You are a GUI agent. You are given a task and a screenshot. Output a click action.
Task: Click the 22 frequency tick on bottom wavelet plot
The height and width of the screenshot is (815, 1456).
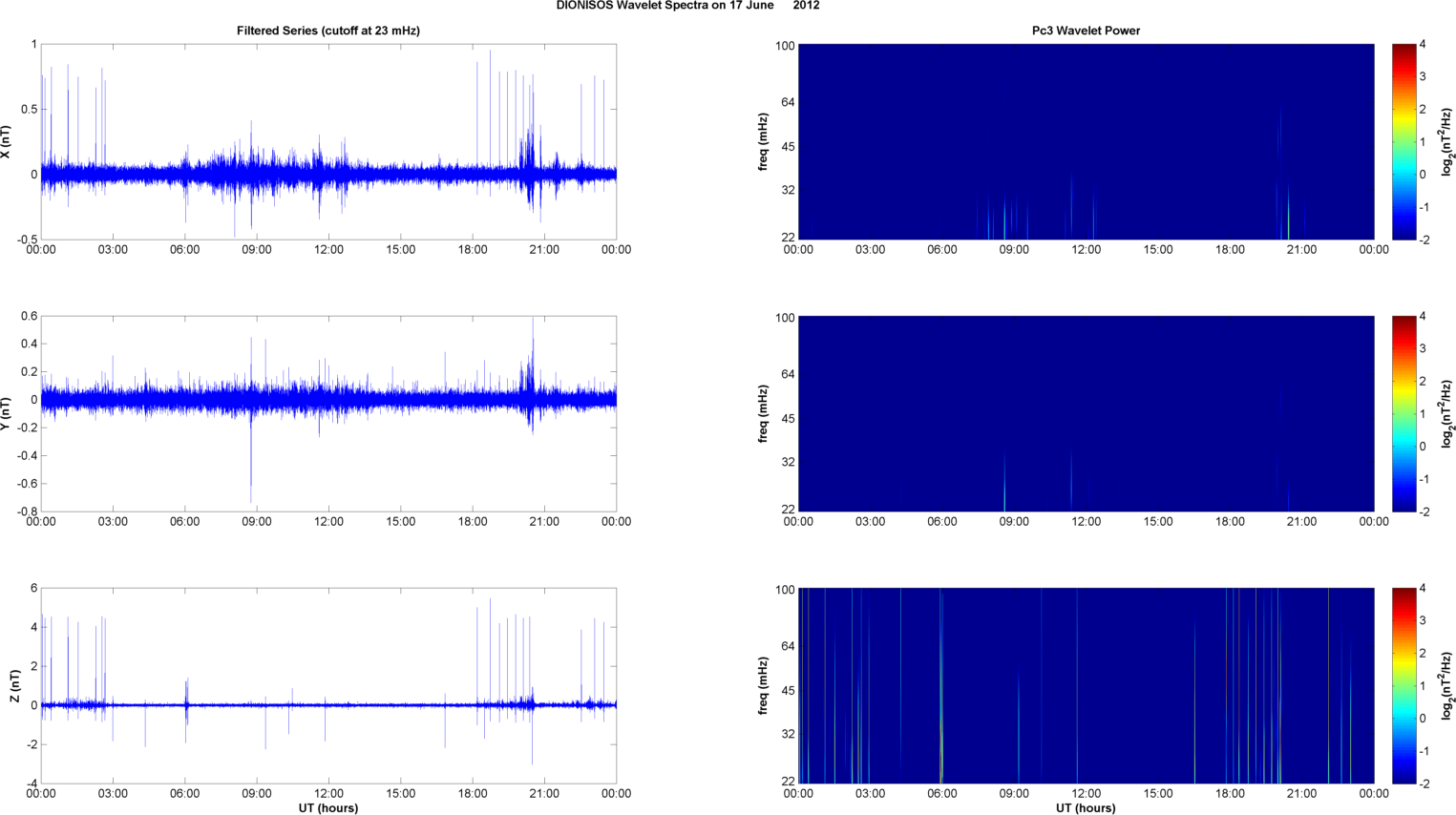tap(788, 782)
